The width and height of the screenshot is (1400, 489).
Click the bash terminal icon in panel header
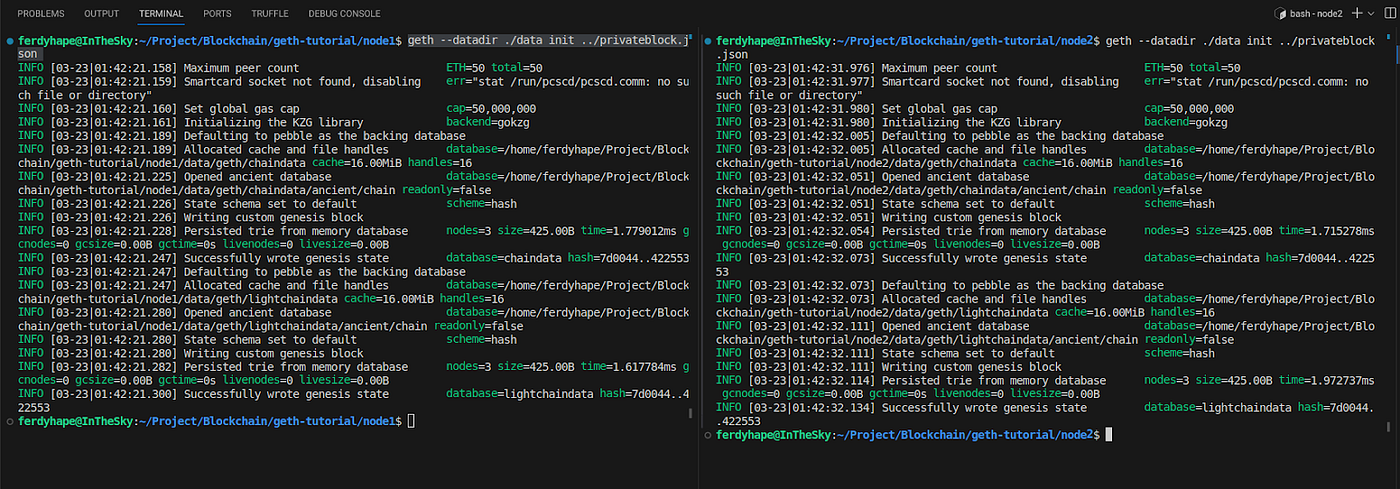click(x=1281, y=14)
